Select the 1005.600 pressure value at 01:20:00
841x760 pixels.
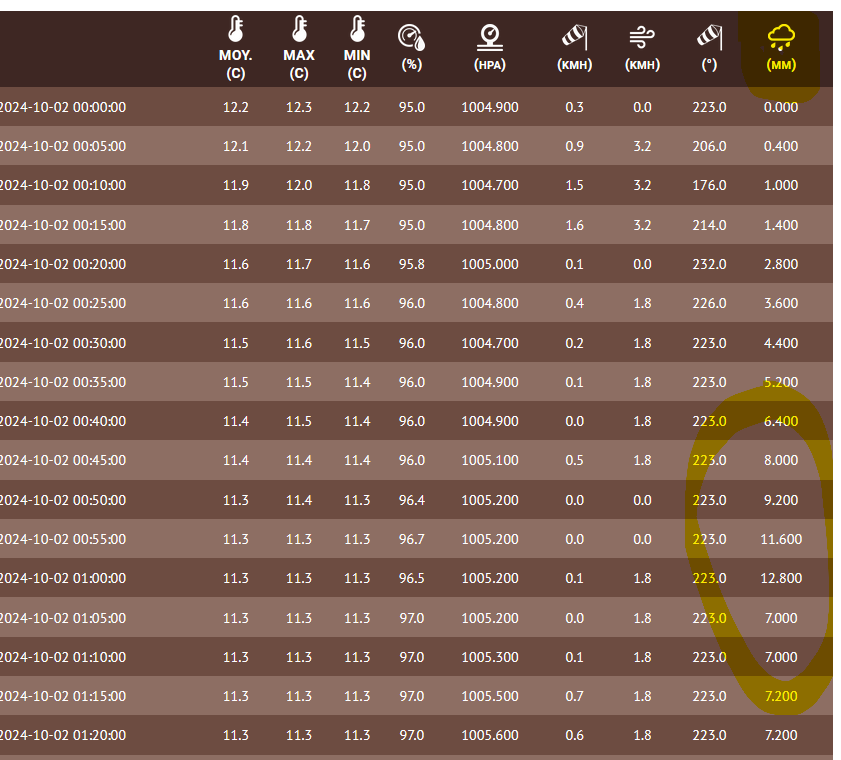490,735
